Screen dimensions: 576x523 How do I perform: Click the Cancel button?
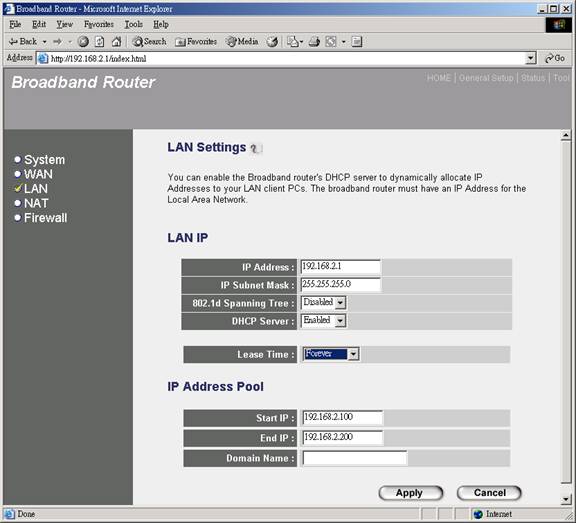point(489,493)
